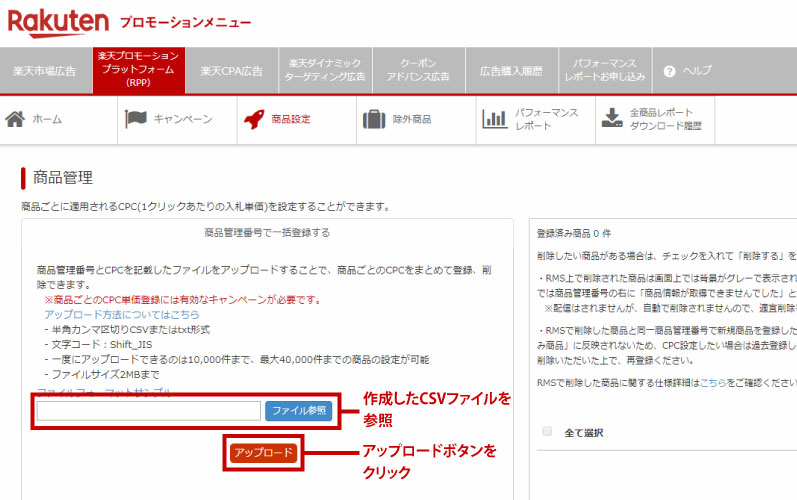Toggle the 全て選択 checkbox
This screenshot has height=500, width=797.
click(547, 431)
